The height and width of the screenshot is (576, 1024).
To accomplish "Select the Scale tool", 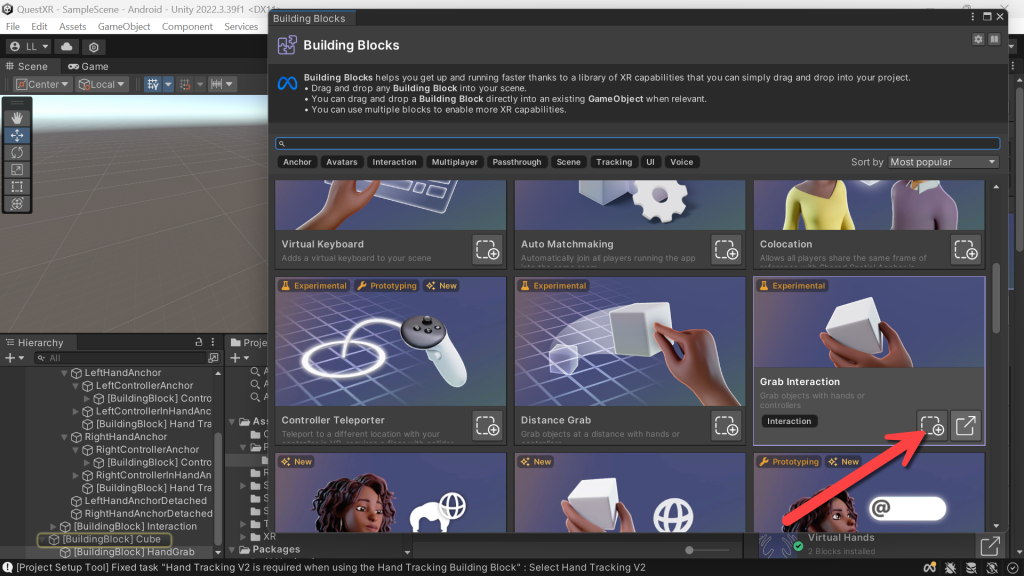I will click(x=17, y=170).
